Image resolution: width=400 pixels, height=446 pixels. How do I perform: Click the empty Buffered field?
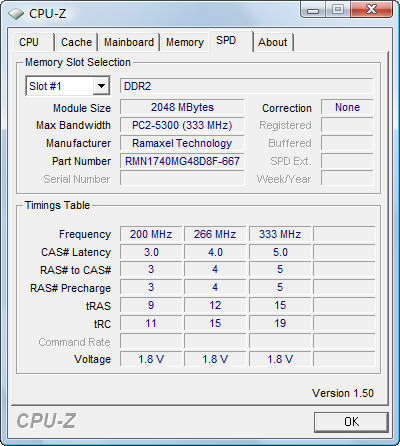(347, 143)
